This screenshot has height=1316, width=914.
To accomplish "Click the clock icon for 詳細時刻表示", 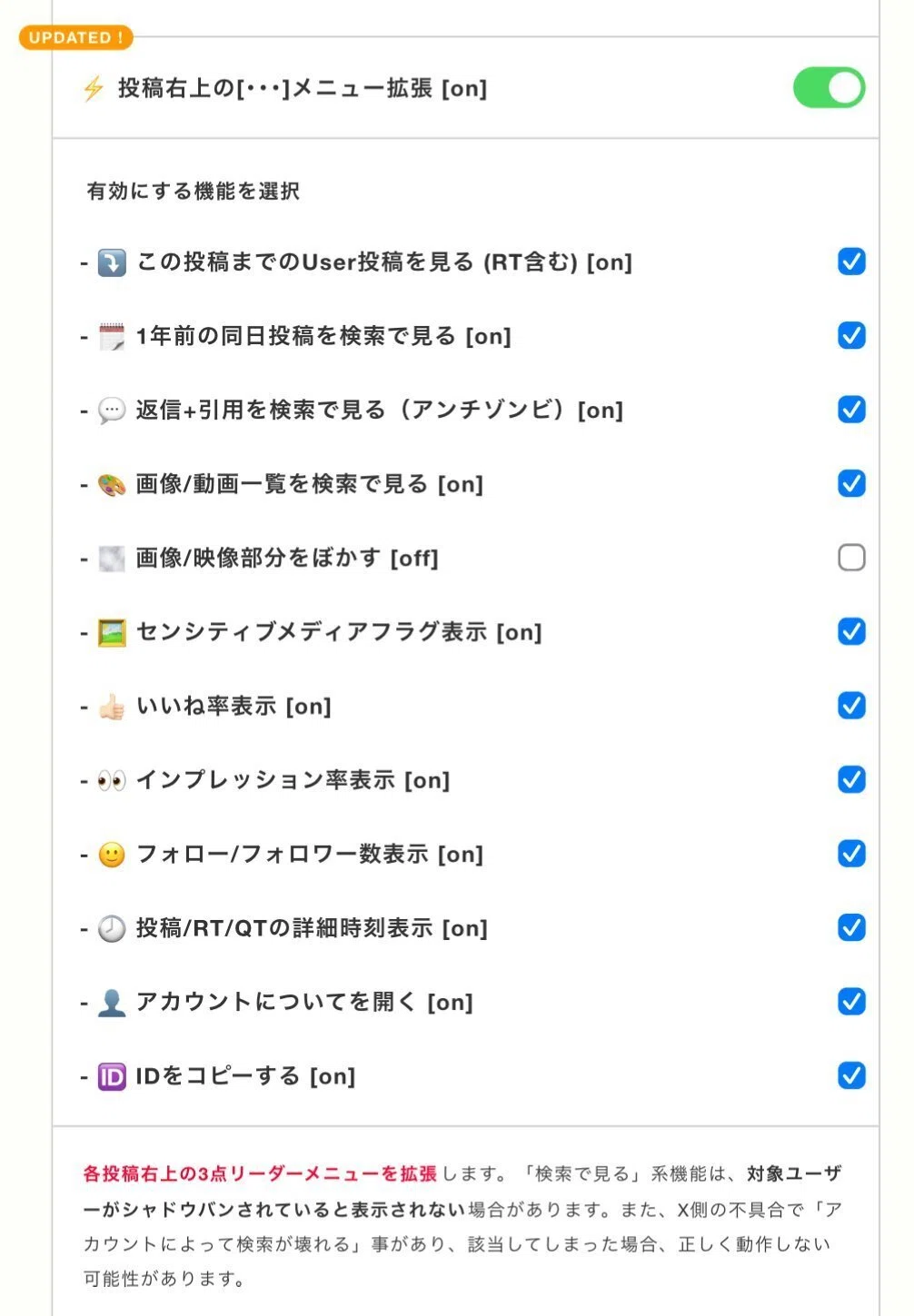I will point(112,928).
